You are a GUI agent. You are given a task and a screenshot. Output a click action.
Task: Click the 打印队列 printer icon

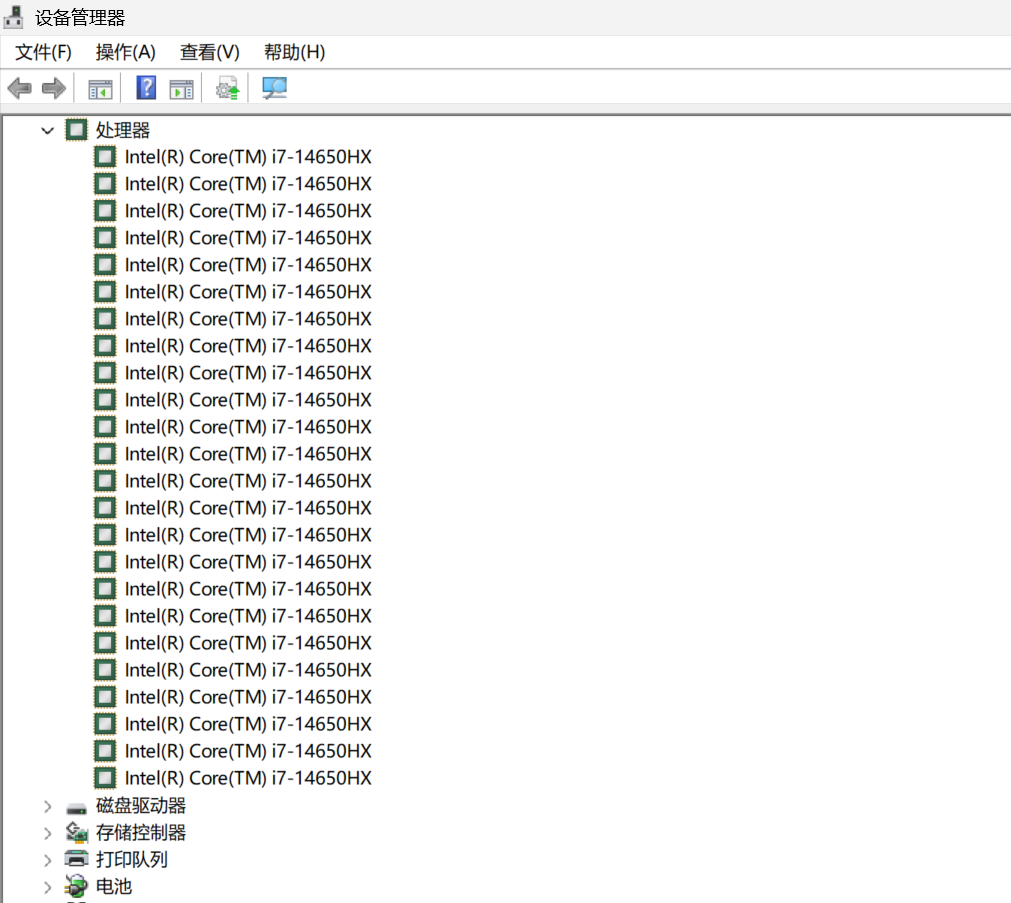tap(76, 859)
